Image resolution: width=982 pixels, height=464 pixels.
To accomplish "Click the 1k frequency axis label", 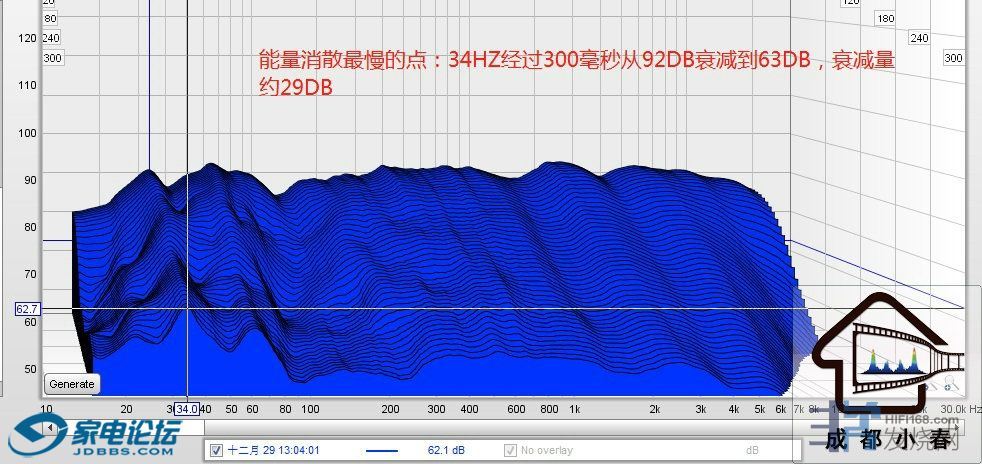I will pos(574,409).
